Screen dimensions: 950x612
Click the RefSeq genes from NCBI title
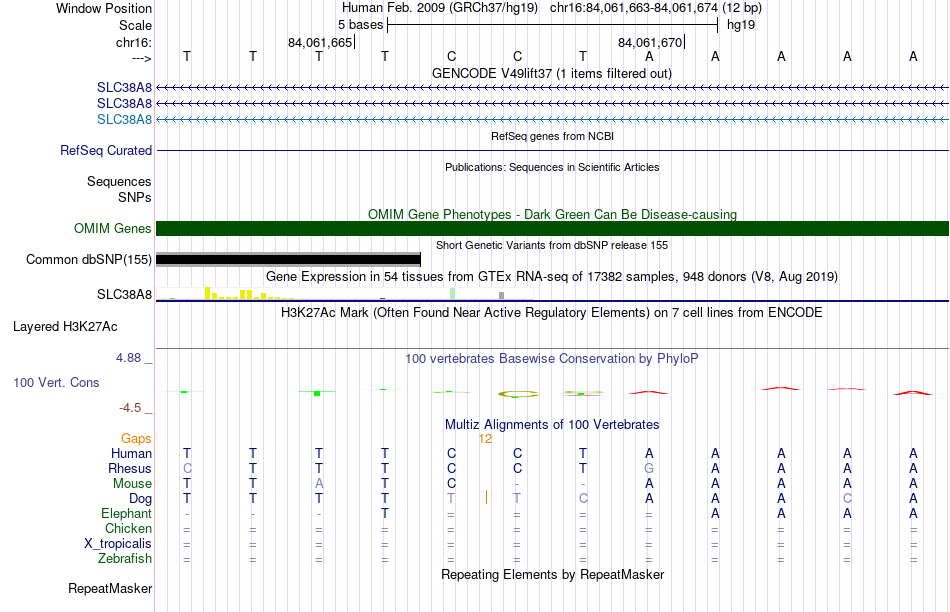pos(552,136)
